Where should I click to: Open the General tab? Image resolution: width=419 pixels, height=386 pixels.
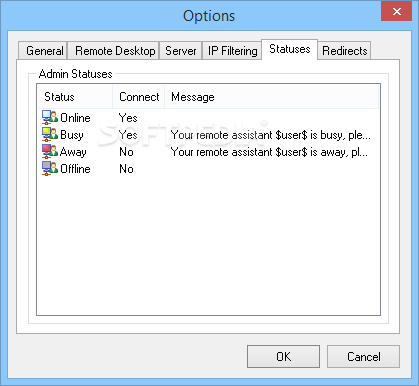[x=43, y=51]
